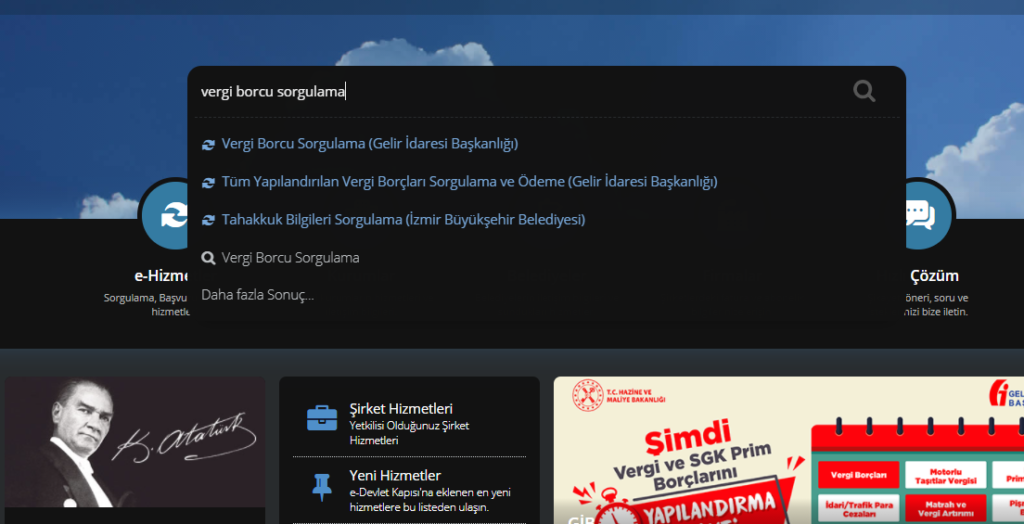1024x524 pixels.
Task: Click the magnifier icon next to the plain Vergi Borcu Sorgulama suggestion
Action: 208,258
